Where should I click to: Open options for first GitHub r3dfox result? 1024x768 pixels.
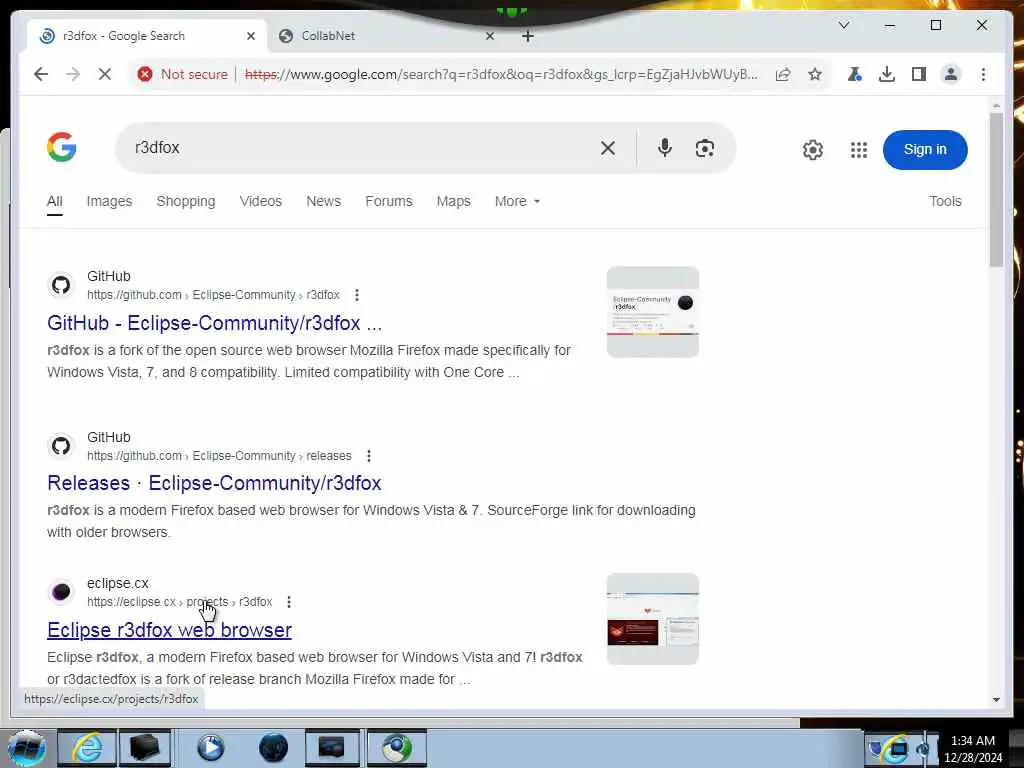pos(357,295)
